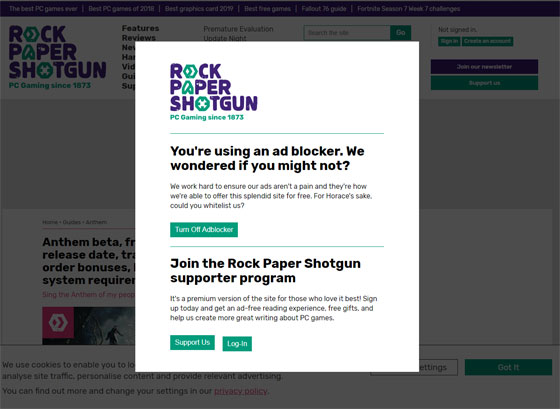
Task: Click the Go search button
Action: click(x=400, y=33)
